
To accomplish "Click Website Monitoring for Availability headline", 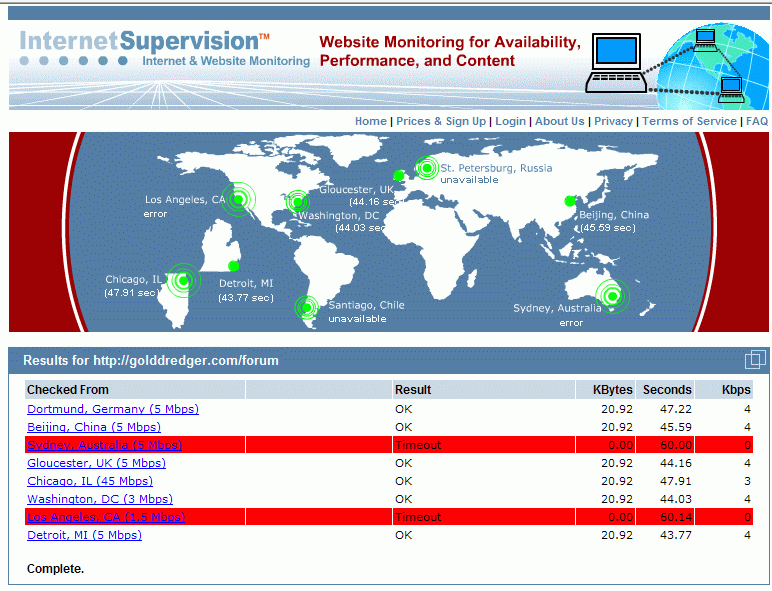I will click(450, 51).
